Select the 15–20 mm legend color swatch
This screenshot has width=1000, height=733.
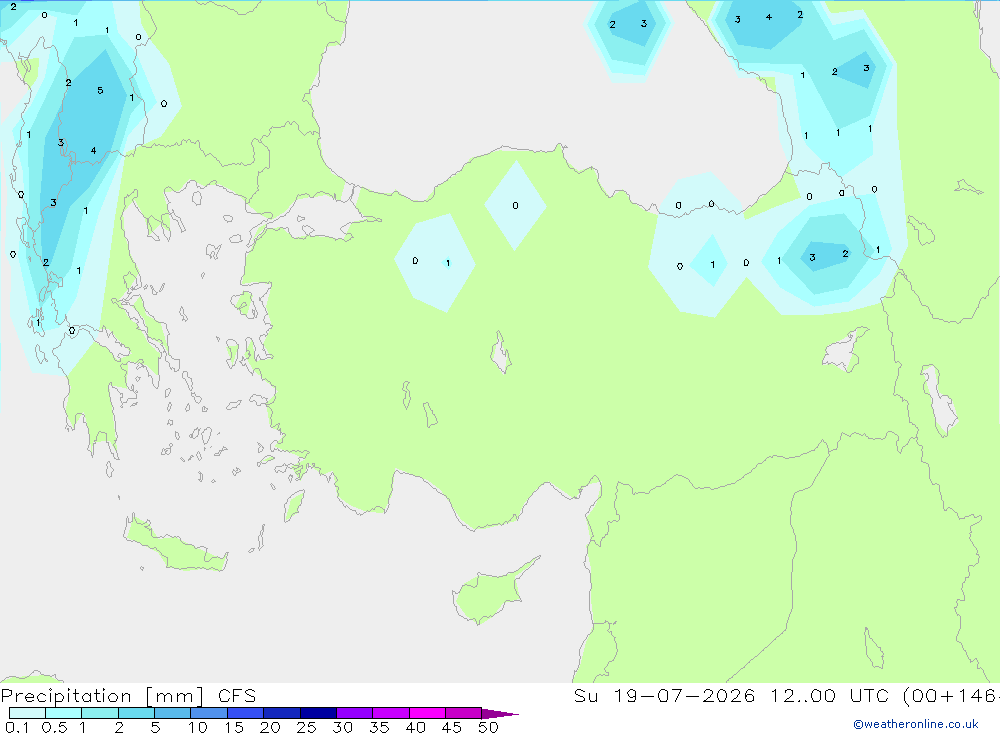[245, 713]
